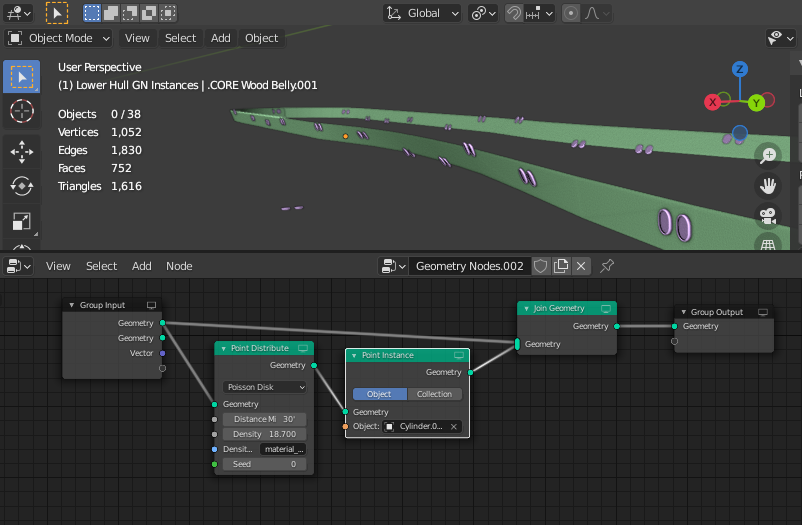Activate the 3D Cursor tool
This screenshot has height=525, width=802.
coord(21,111)
